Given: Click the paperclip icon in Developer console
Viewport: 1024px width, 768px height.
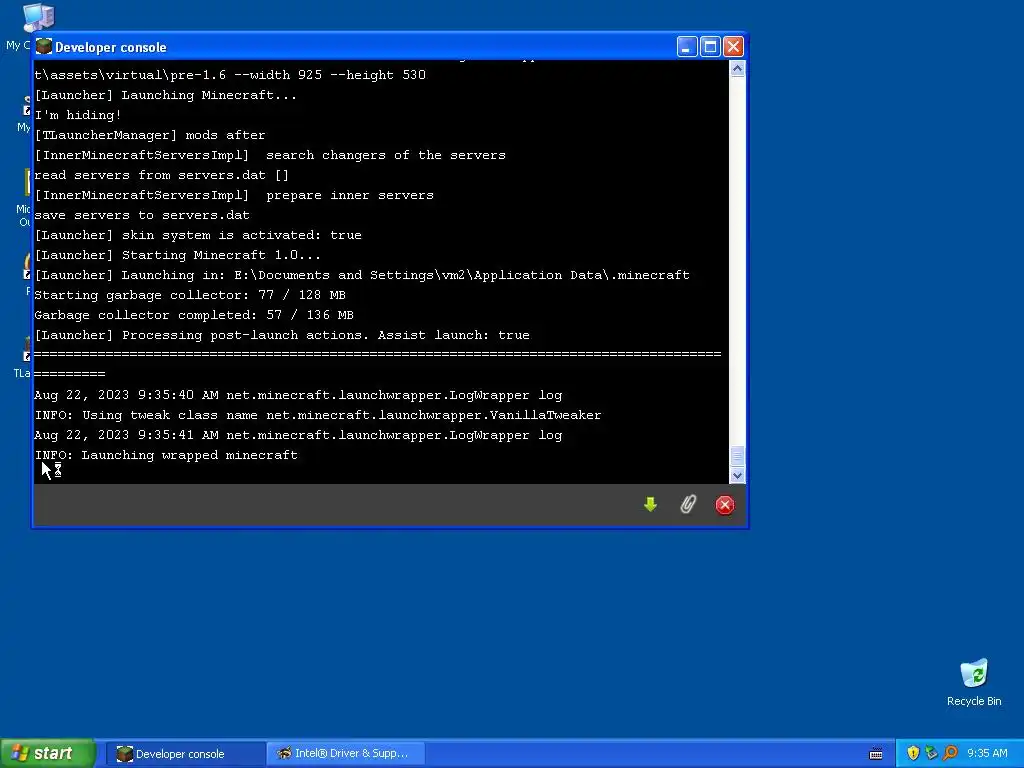Looking at the screenshot, I should click(x=688, y=504).
